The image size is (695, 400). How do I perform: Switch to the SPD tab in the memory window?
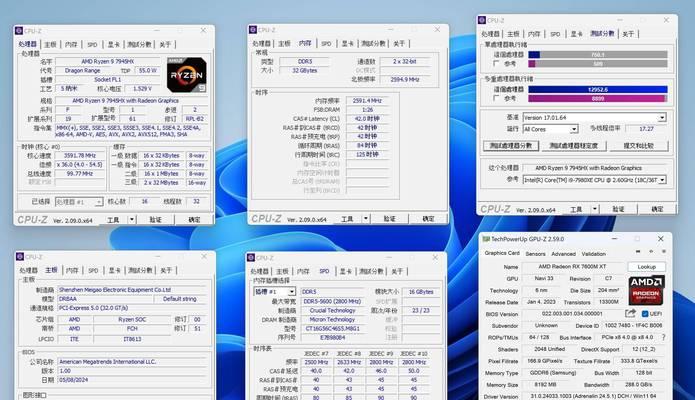tap(326, 43)
